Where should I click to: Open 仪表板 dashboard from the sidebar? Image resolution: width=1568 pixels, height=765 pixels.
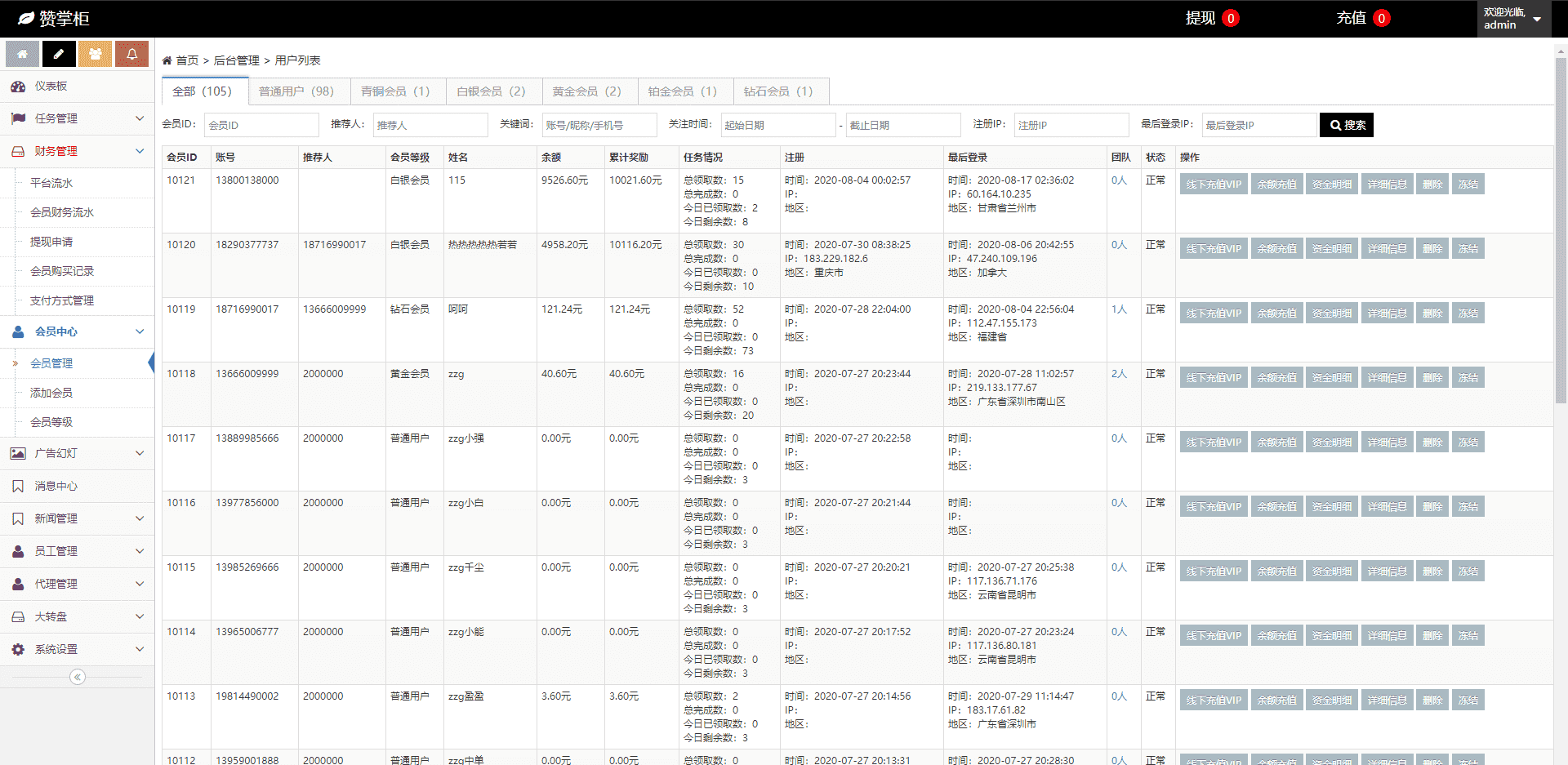(x=51, y=86)
